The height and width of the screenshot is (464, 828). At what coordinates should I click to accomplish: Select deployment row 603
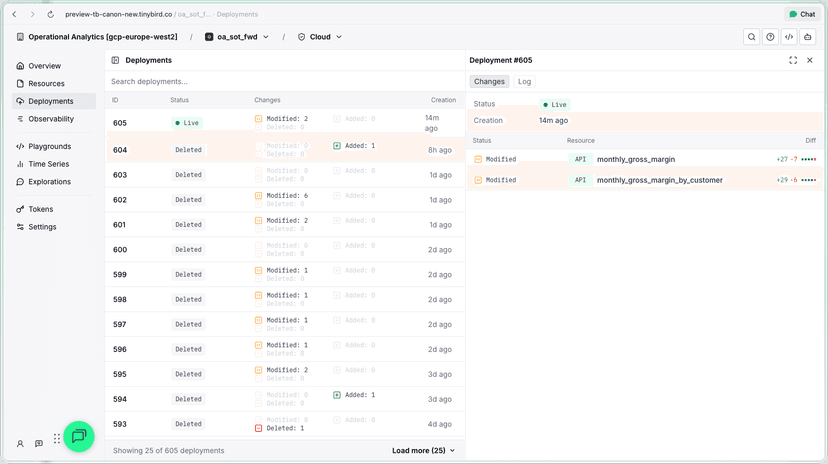coord(285,175)
